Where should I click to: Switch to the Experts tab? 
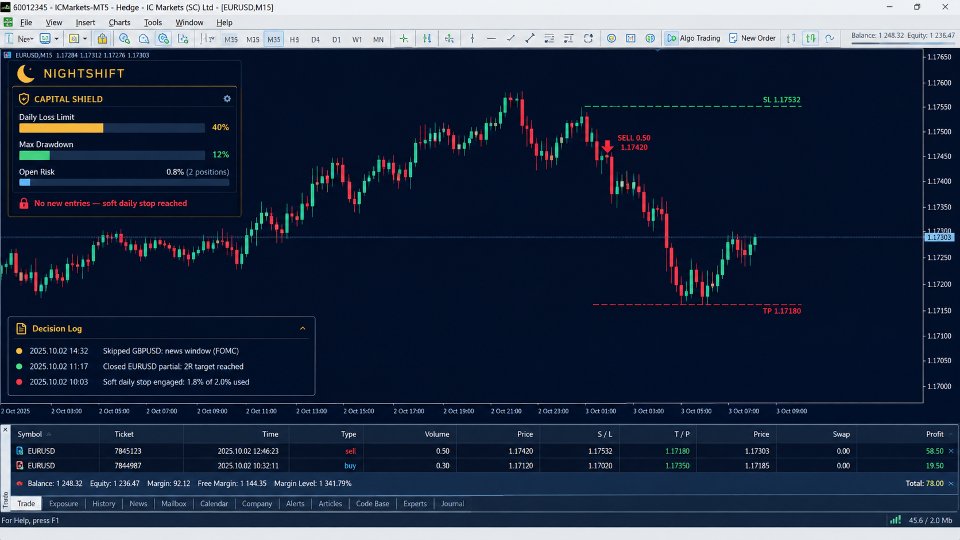pos(414,504)
